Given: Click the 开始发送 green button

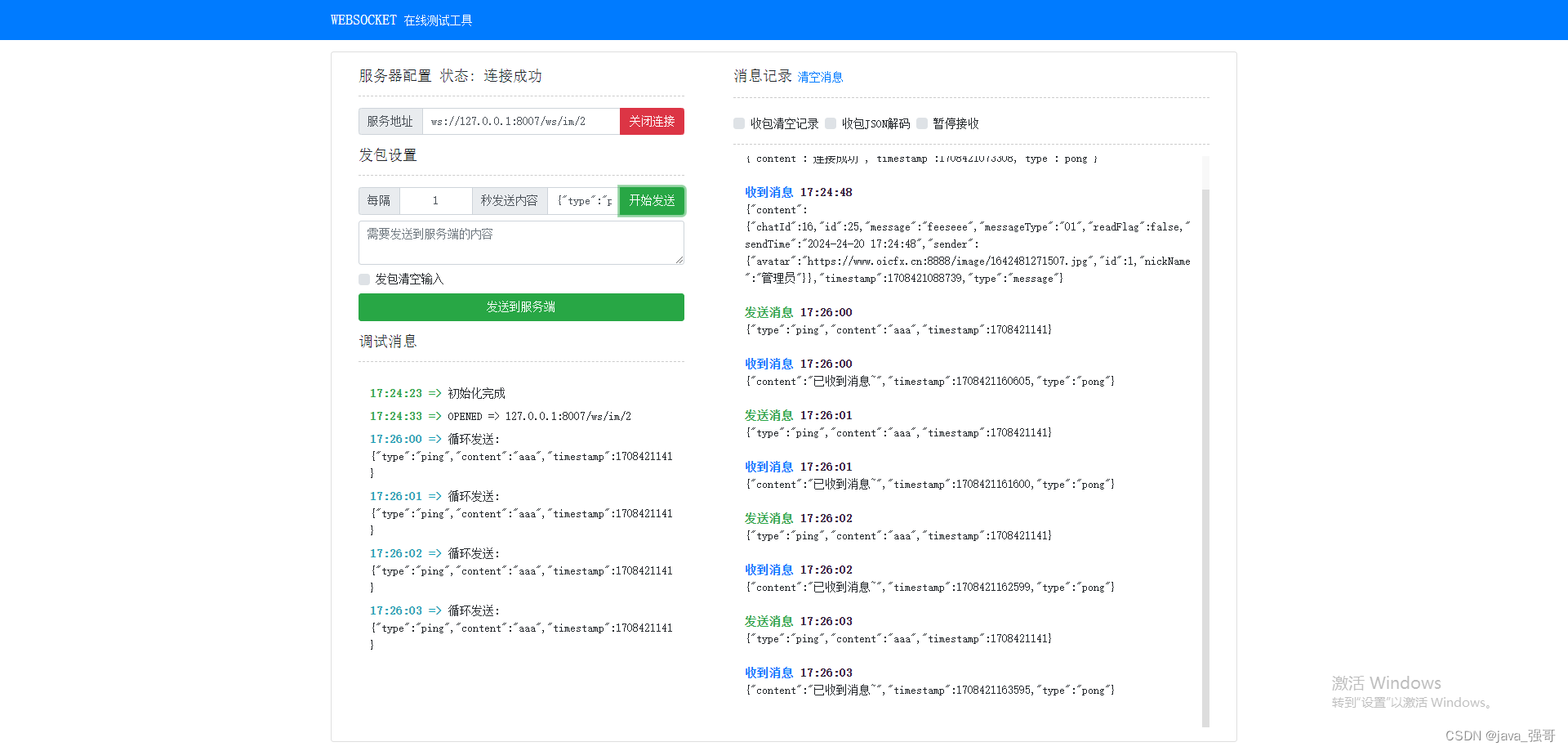Looking at the screenshot, I should tap(652, 200).
